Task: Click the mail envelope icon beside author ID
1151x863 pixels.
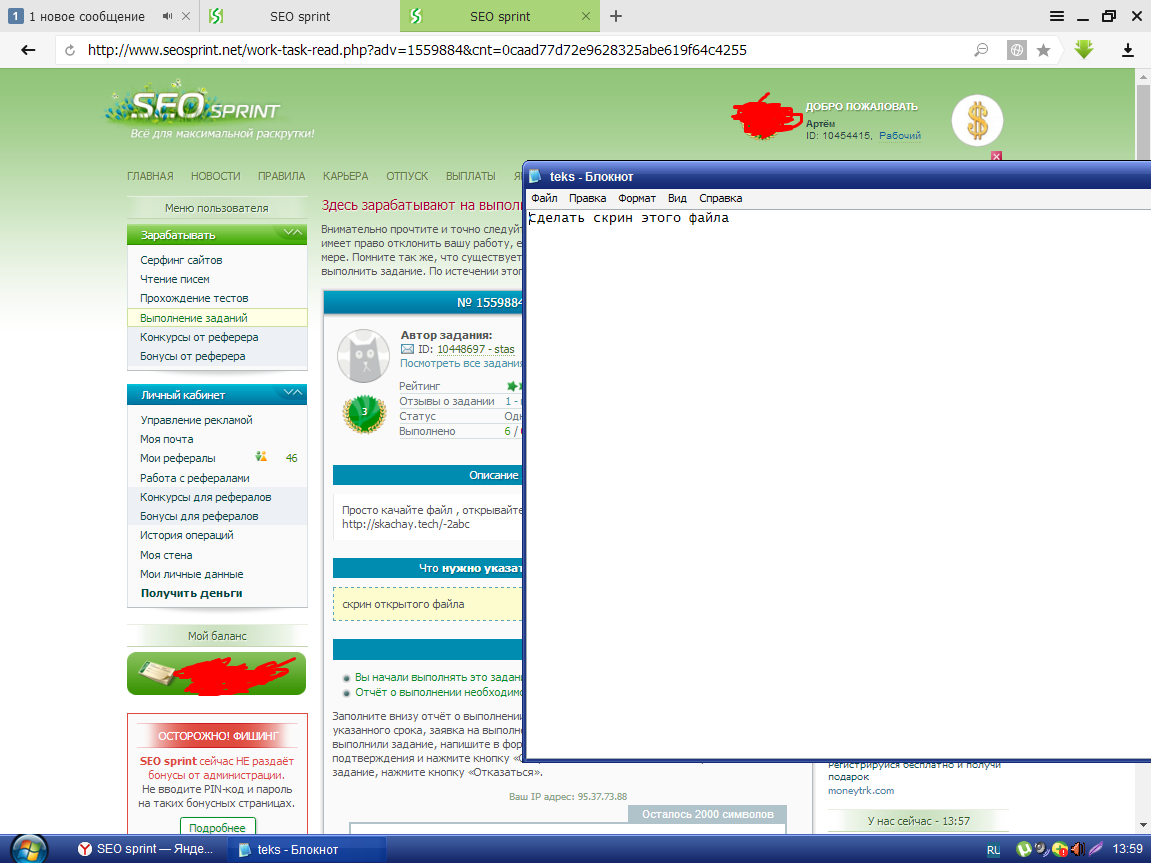Action: click(407, 349)
